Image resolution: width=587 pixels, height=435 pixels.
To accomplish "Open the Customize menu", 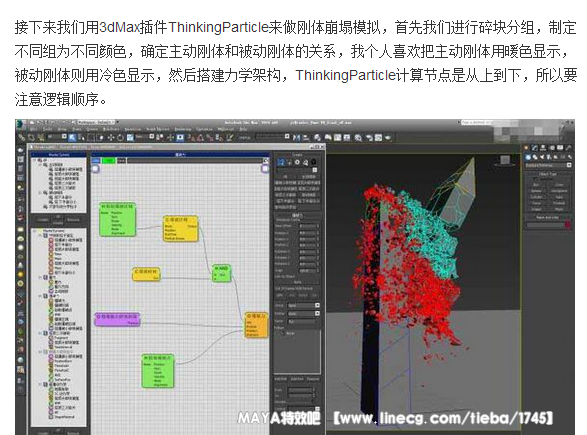I will point(204,129).
